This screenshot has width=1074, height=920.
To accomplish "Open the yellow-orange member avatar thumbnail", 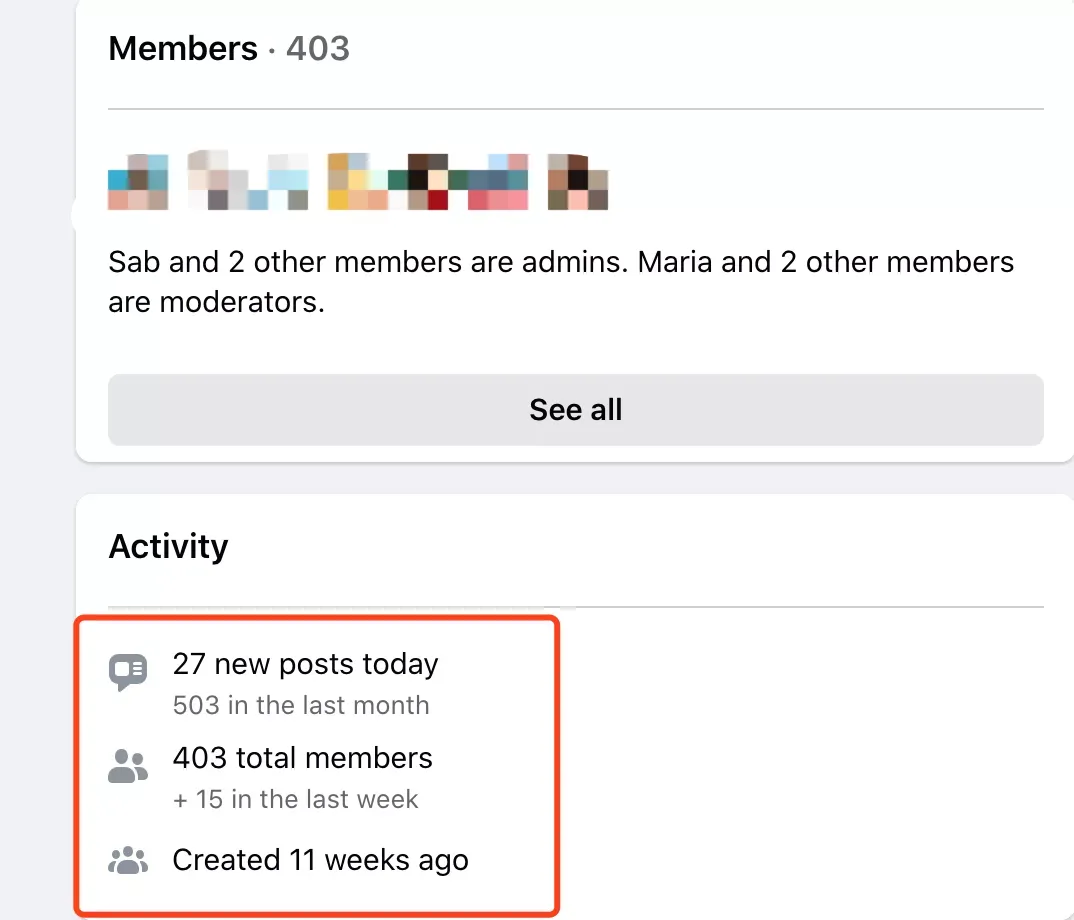I will pyautogui.click(x=358, y=182).
